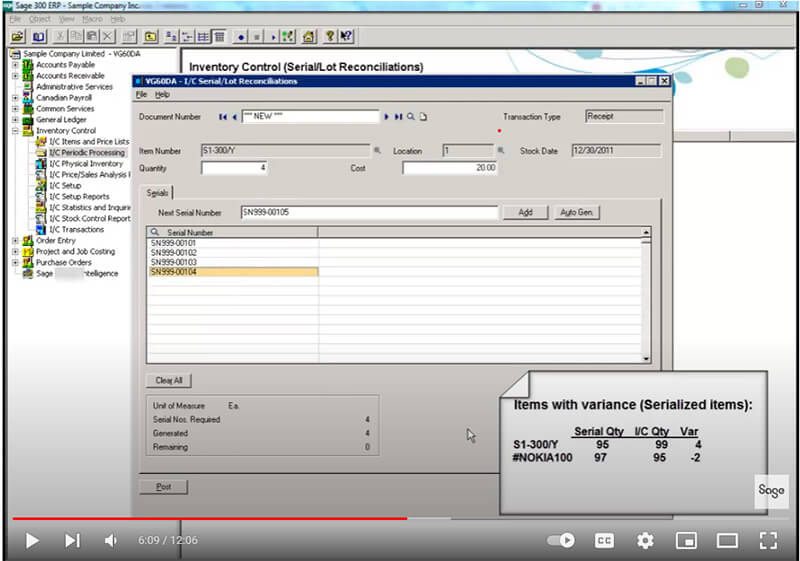
Task: Click the run macro arrow icon
Action: (272, 37)
